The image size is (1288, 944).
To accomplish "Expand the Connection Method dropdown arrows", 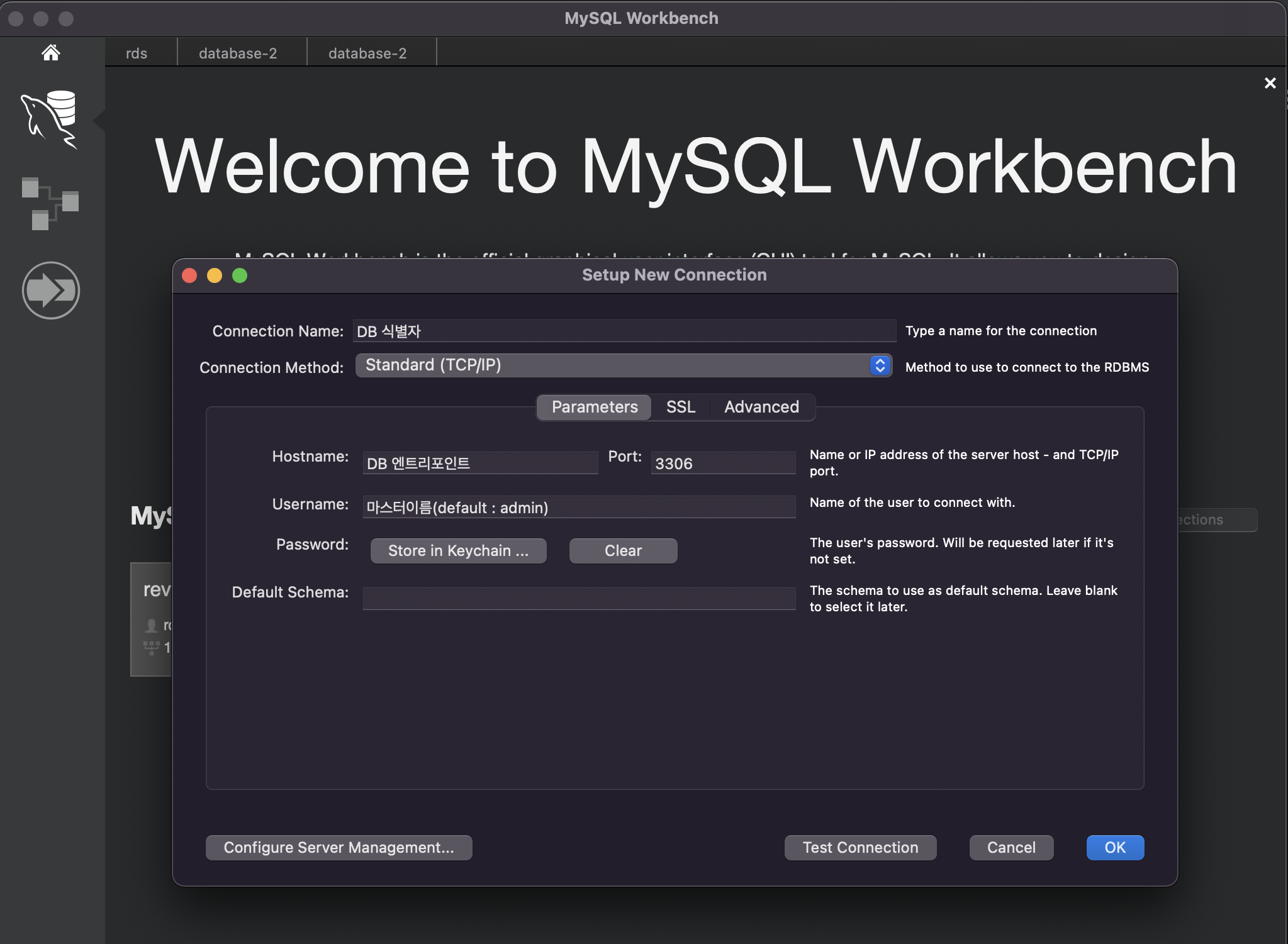I will pyautogui.click(x=880, y=365).
